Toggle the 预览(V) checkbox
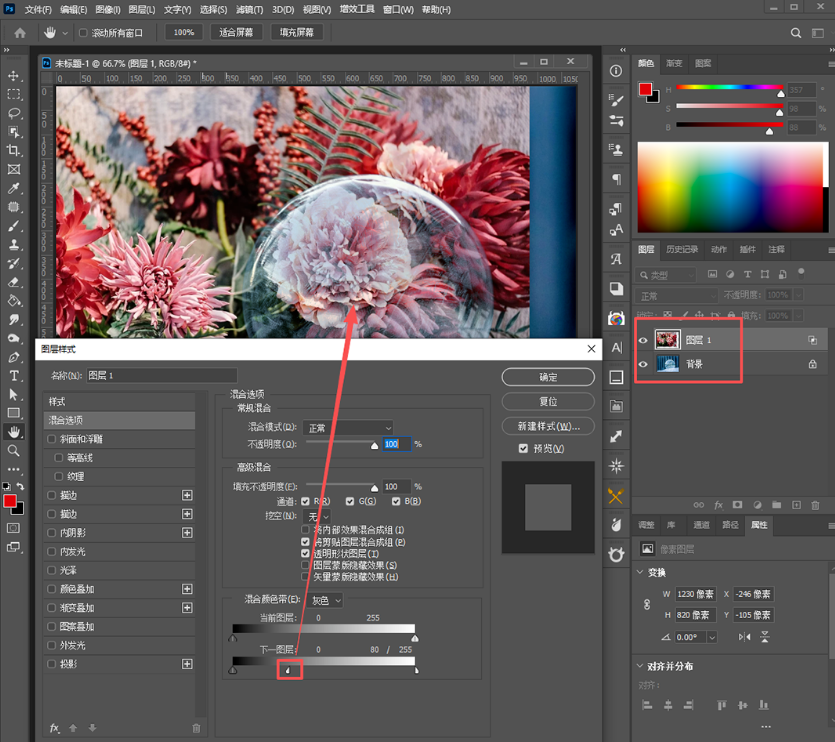The height and width of the screenshot is (742, 835). (x=523, y=449)
